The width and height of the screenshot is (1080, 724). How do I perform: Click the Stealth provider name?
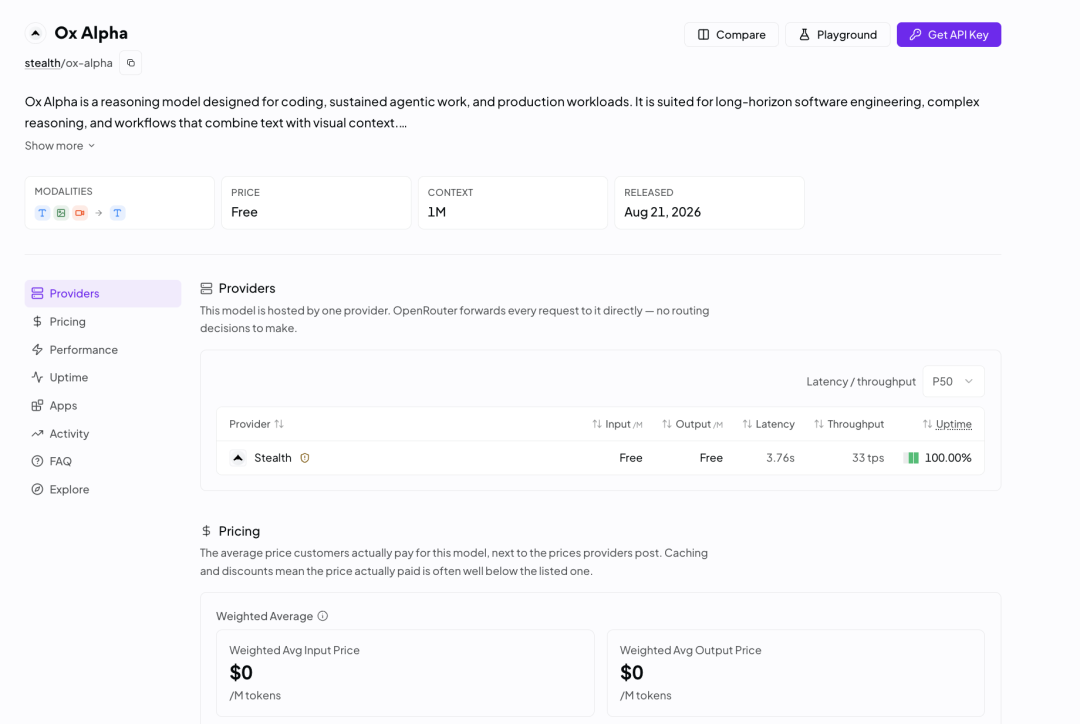273,458
